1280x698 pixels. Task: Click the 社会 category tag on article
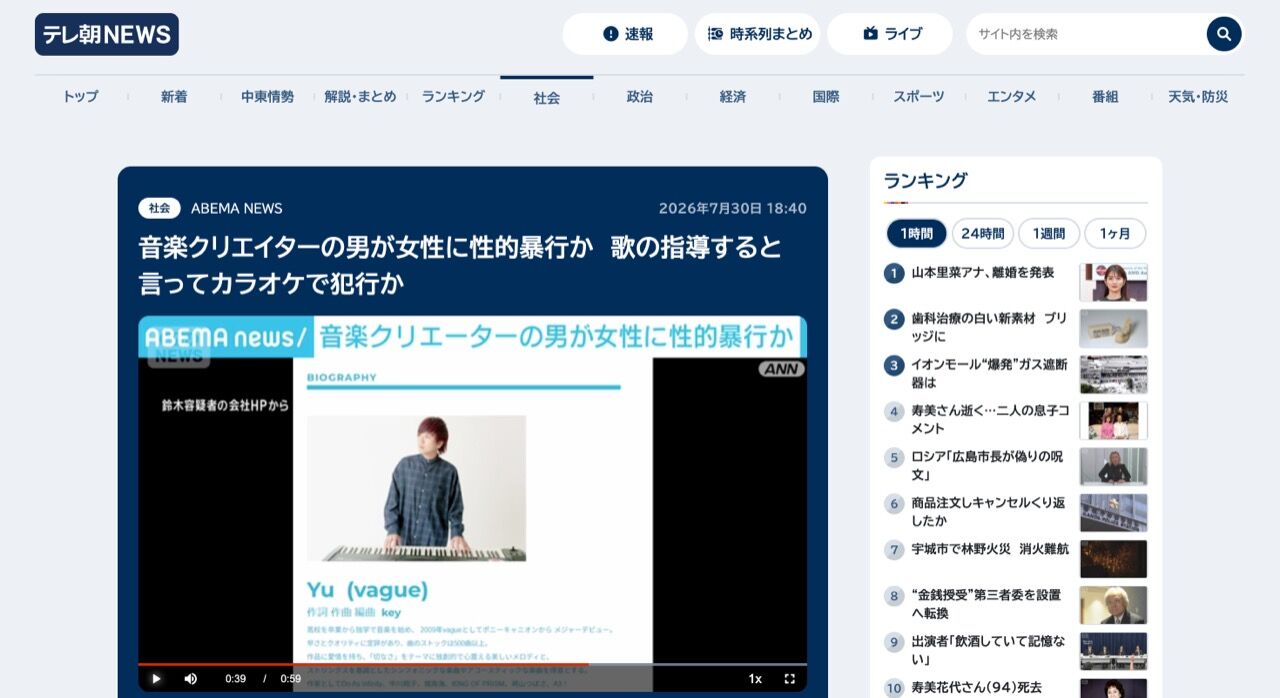pyautogui.click(x=159, y=208)
